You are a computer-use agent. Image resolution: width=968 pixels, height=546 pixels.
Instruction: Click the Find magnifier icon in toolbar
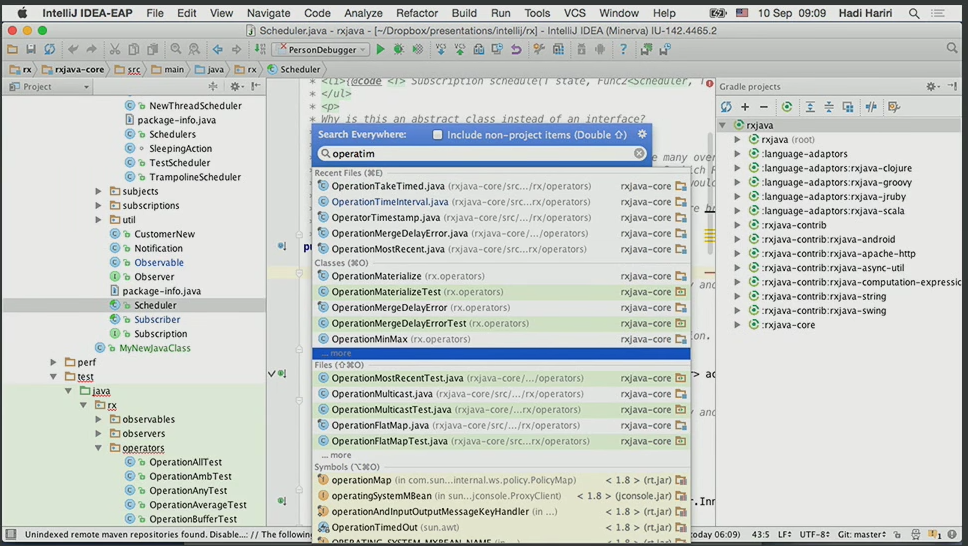176,49
